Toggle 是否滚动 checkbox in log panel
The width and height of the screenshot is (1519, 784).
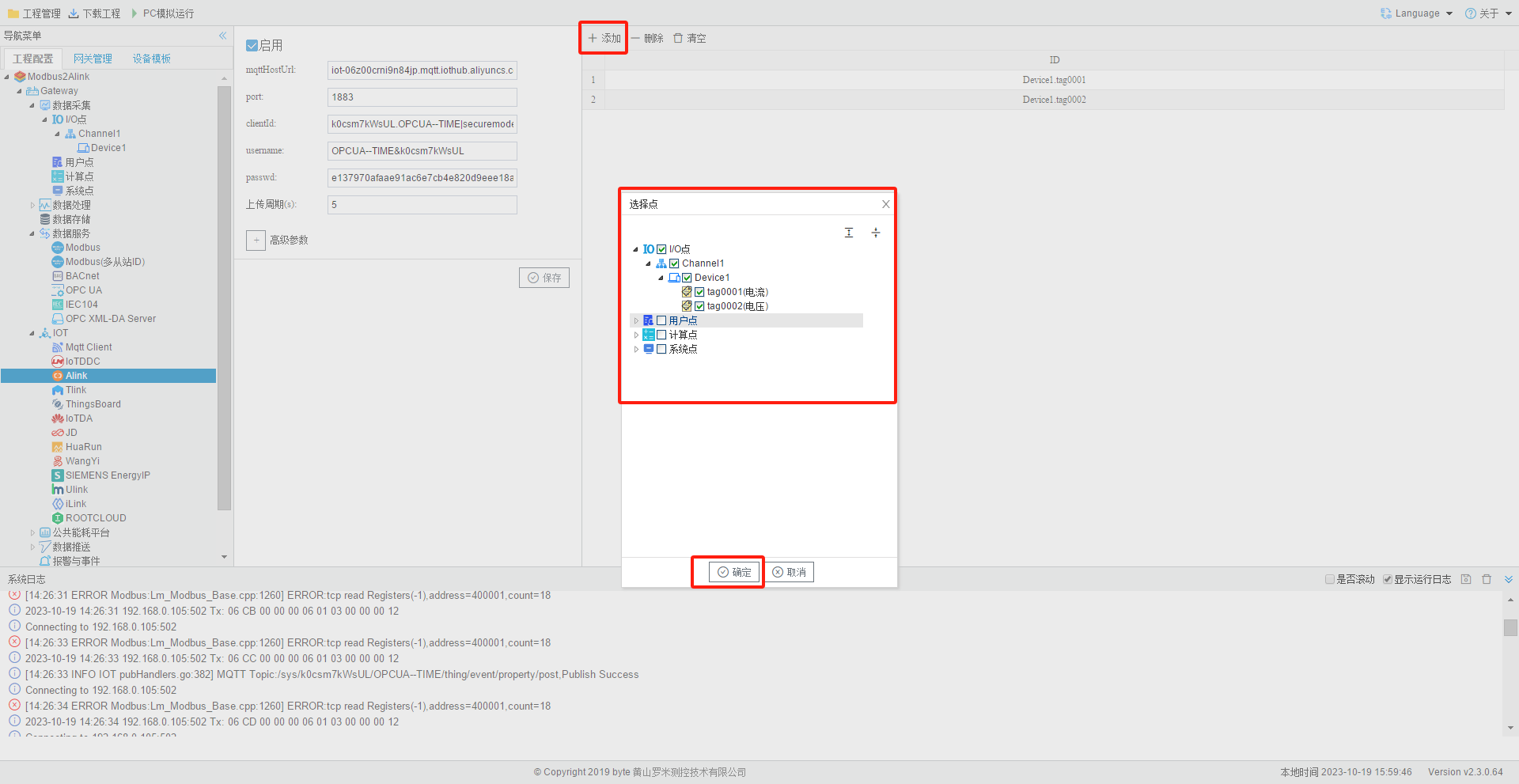1330,579
